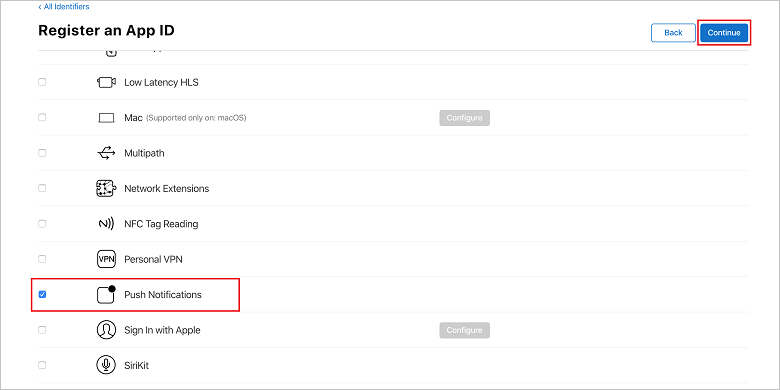
Task: Enable the Low Latency HLS checkbox
Action: [42, 82]
